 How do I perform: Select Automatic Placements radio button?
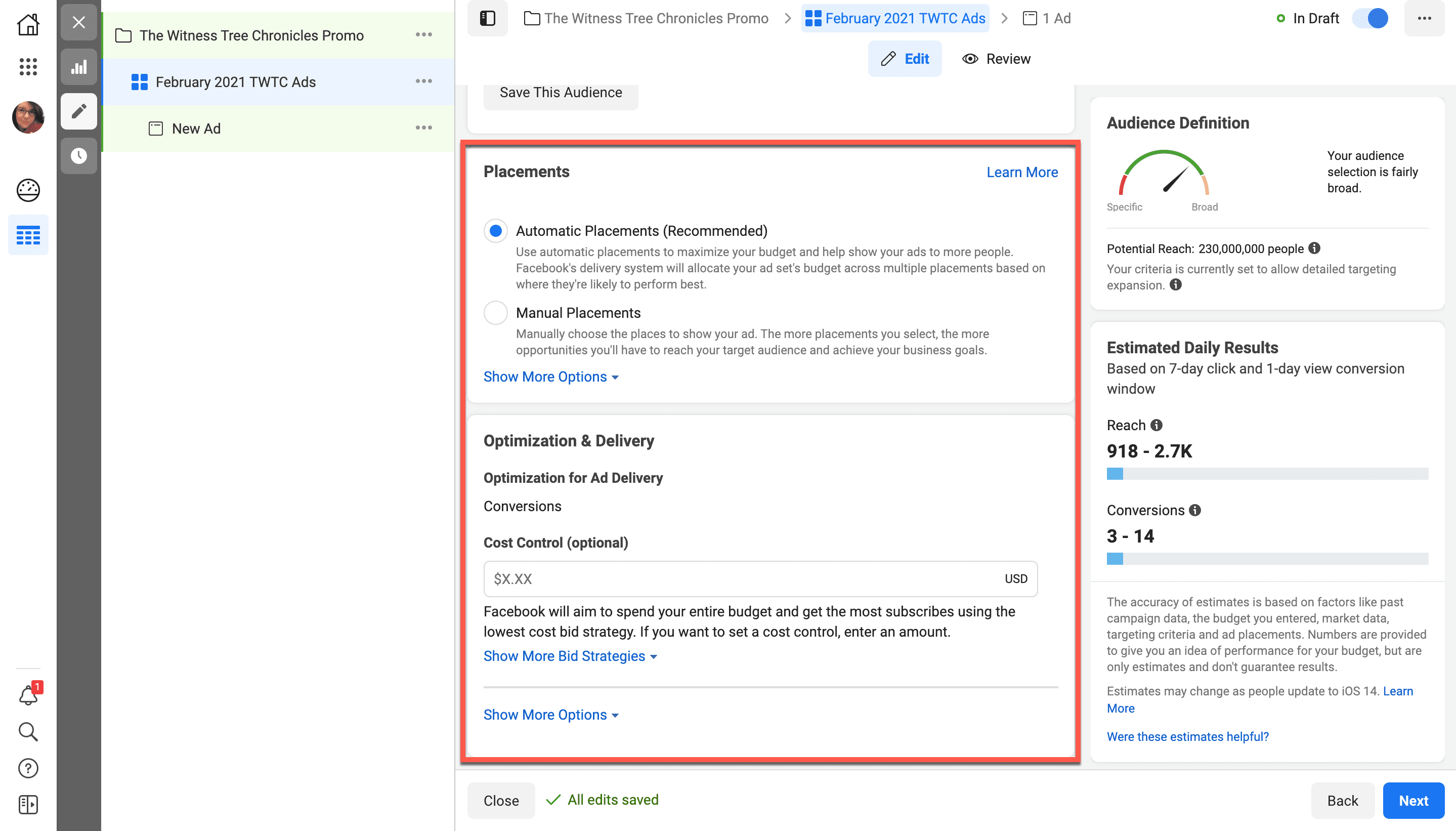[x=495, y=231]
